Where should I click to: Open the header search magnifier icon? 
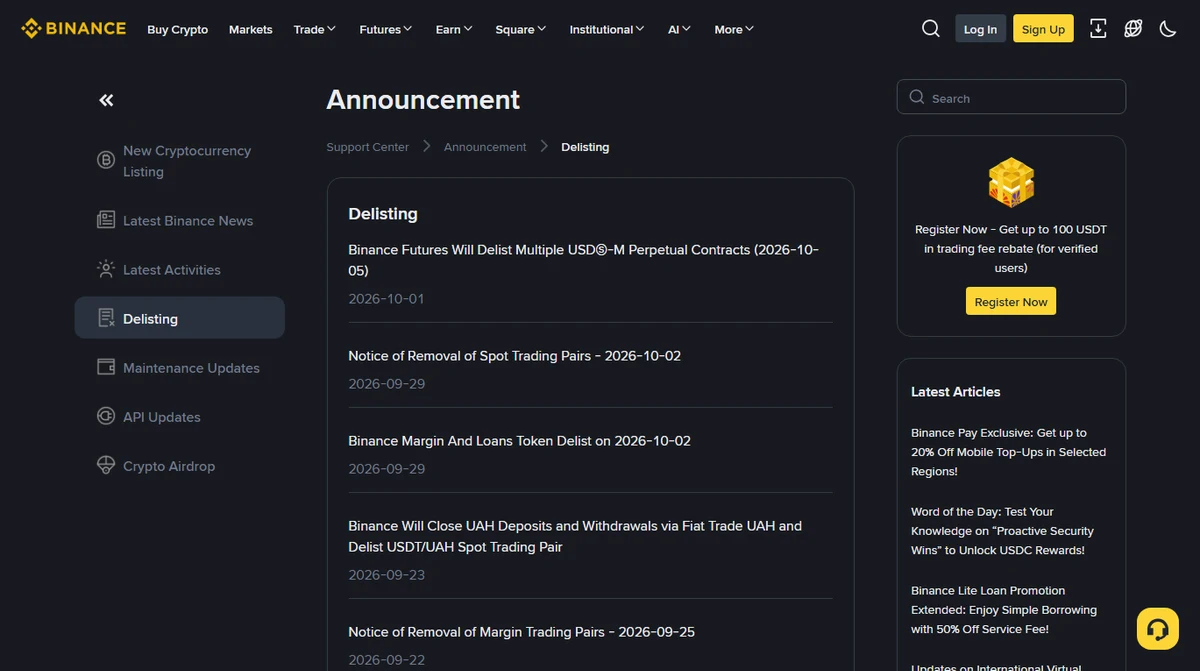(930, 29)
